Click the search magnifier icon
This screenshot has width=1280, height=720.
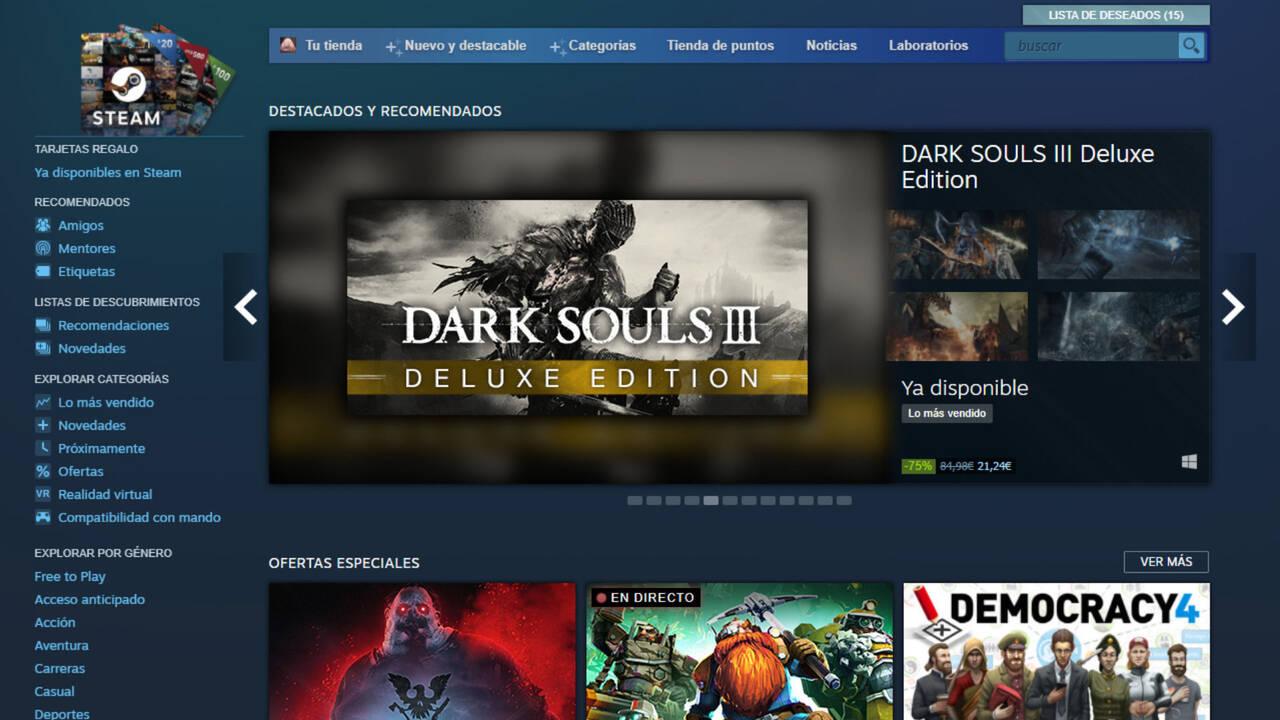[x=1191, y=45]
